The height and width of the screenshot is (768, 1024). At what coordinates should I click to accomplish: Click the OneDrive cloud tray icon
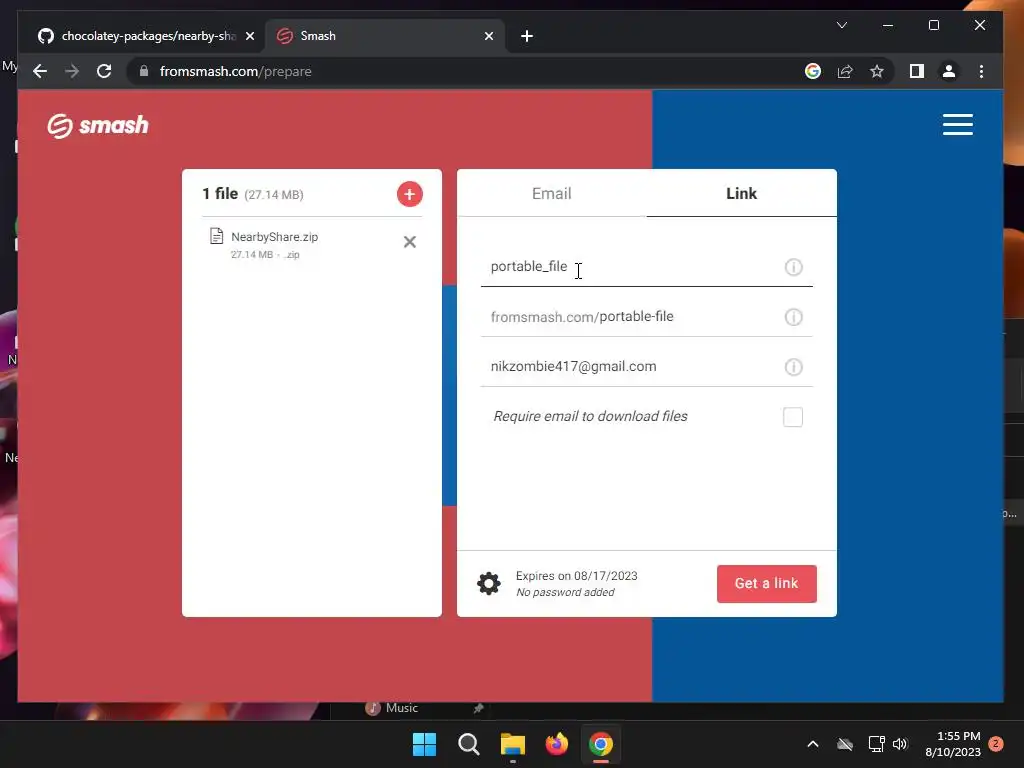pos(845,744)
